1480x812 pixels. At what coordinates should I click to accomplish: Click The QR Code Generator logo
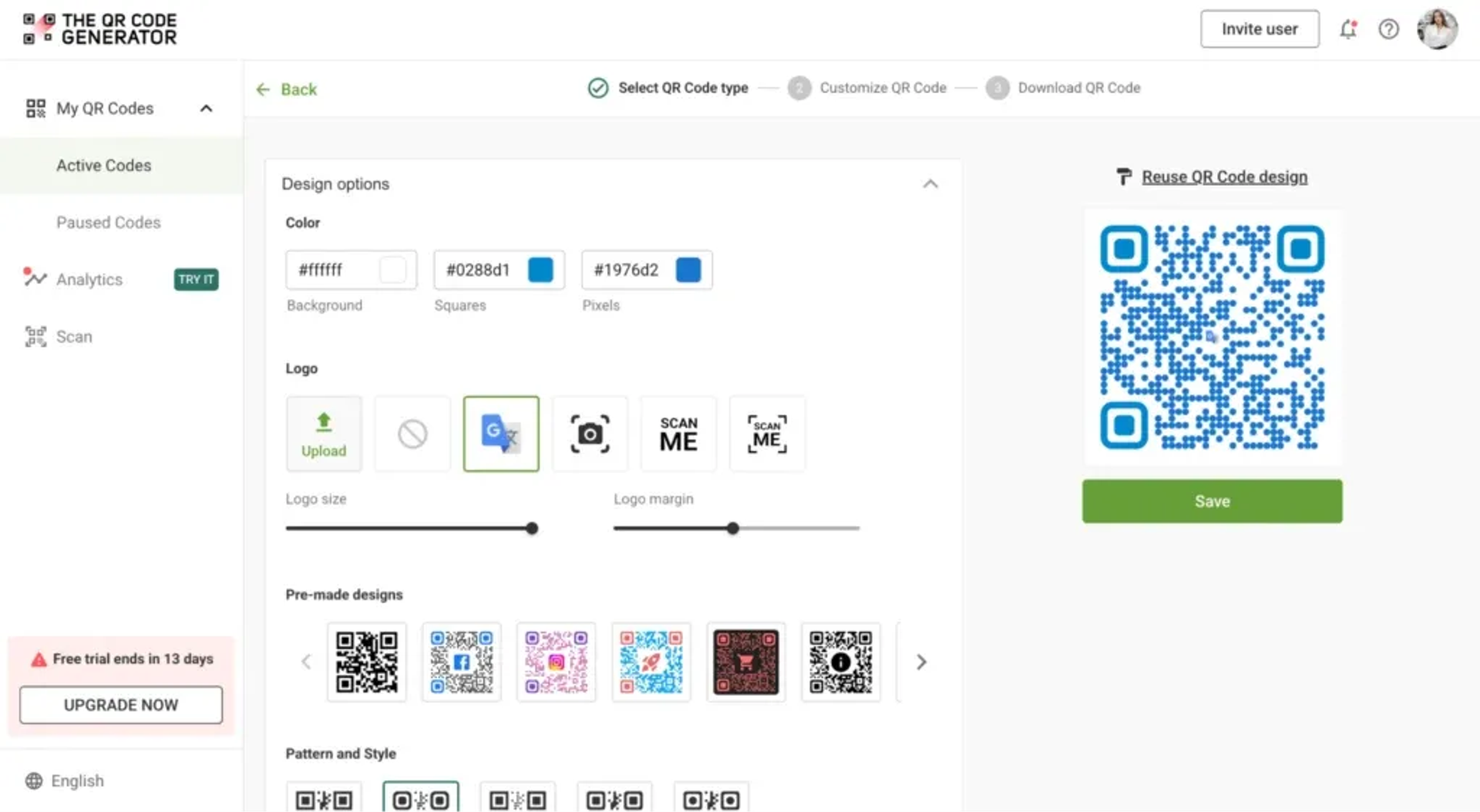point(100,29)
